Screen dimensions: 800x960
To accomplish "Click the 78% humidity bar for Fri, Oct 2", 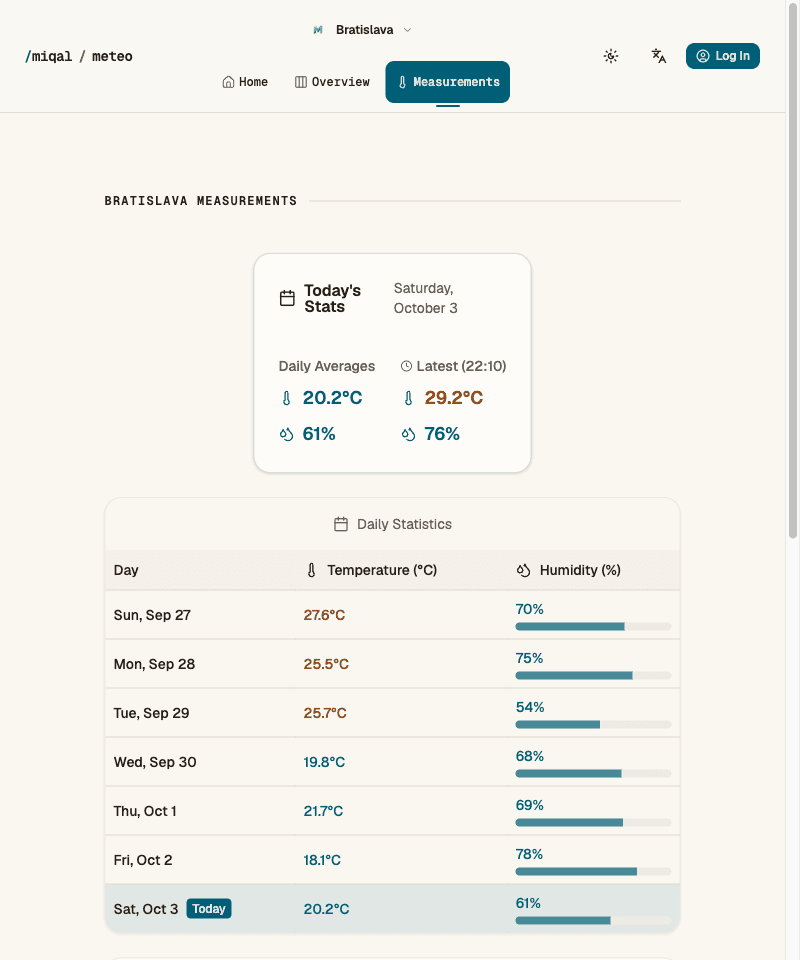I will click(x=593, y=871).
